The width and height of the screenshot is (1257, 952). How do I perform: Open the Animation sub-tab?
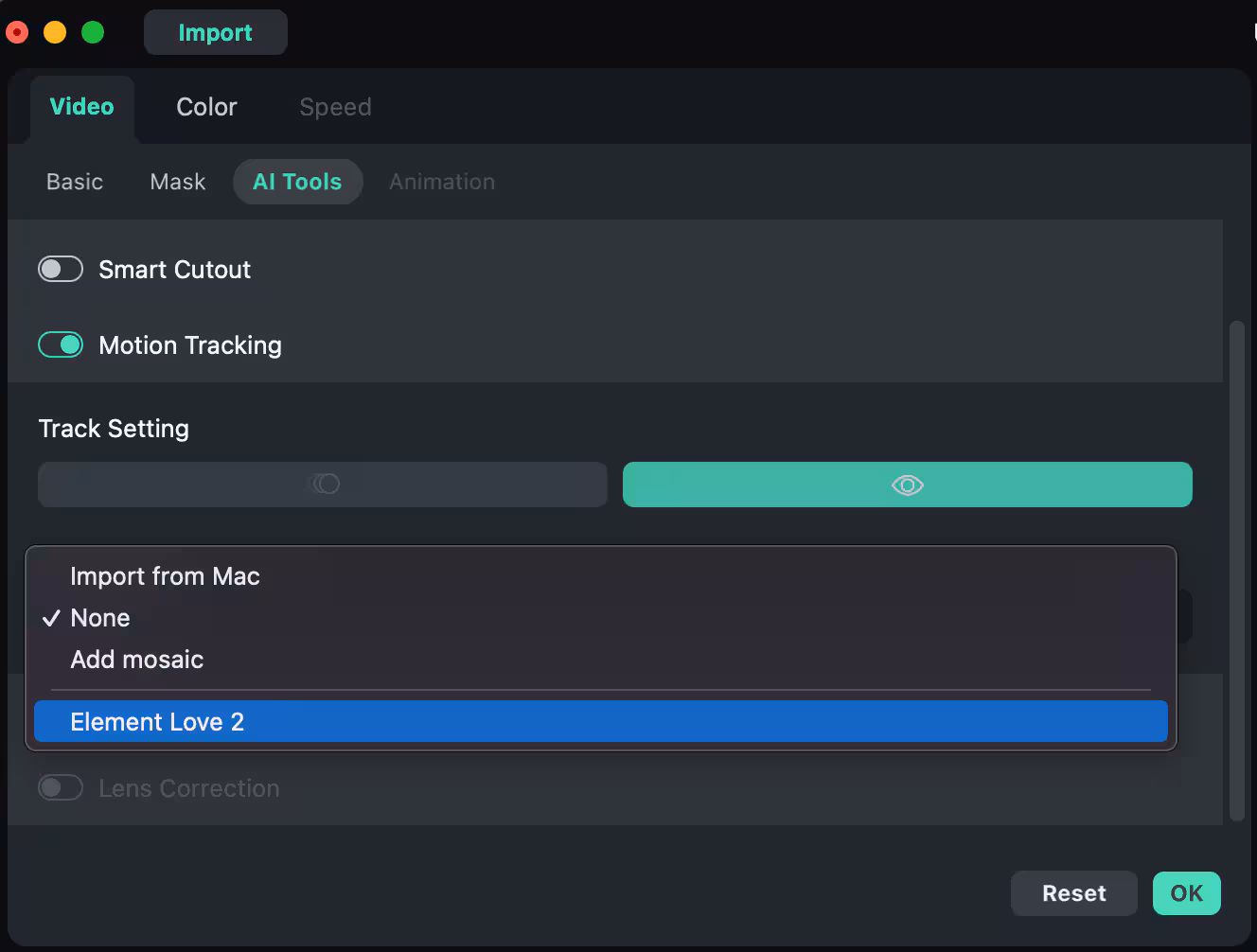coord(442,182)
